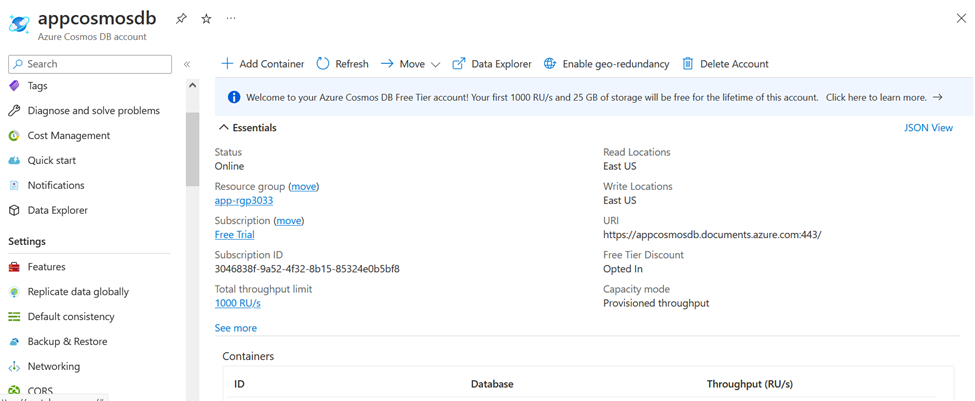Click the Data Explorer cube icon in sidebar
The height and width of the screenshot is (401, 975).
click(14, 210)
